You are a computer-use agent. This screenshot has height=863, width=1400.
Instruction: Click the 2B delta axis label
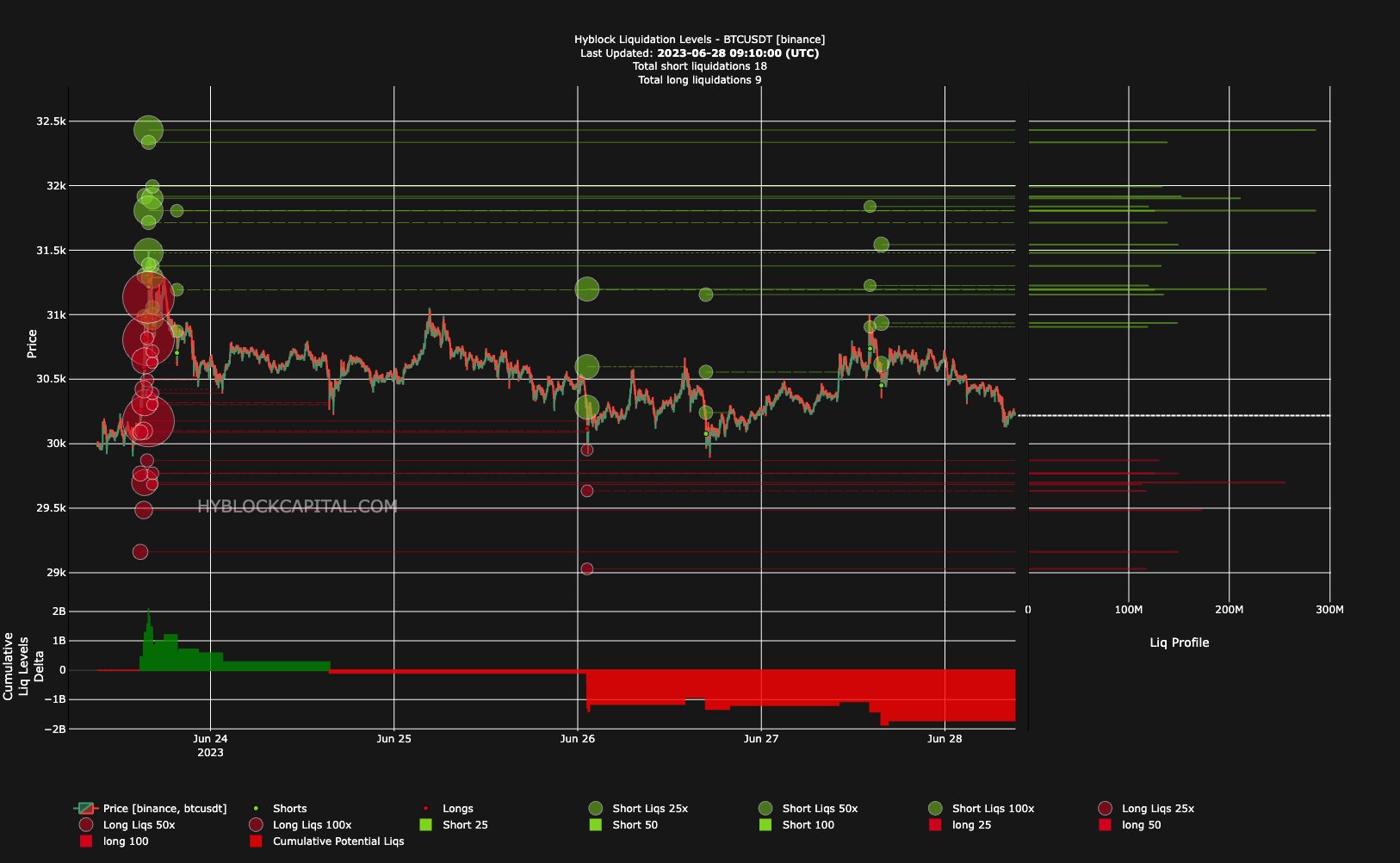(x=59, y=612)
